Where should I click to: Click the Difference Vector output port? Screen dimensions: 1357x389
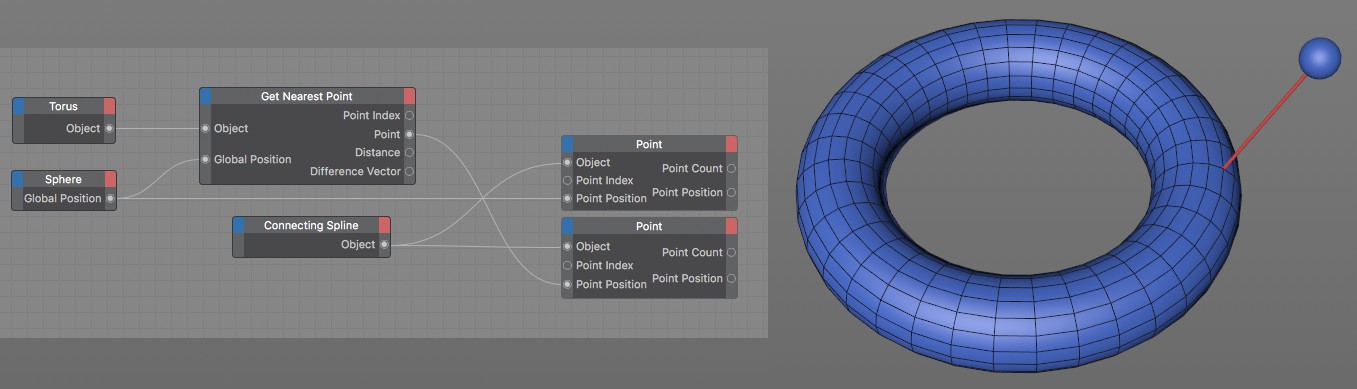(x=409, y=172)
